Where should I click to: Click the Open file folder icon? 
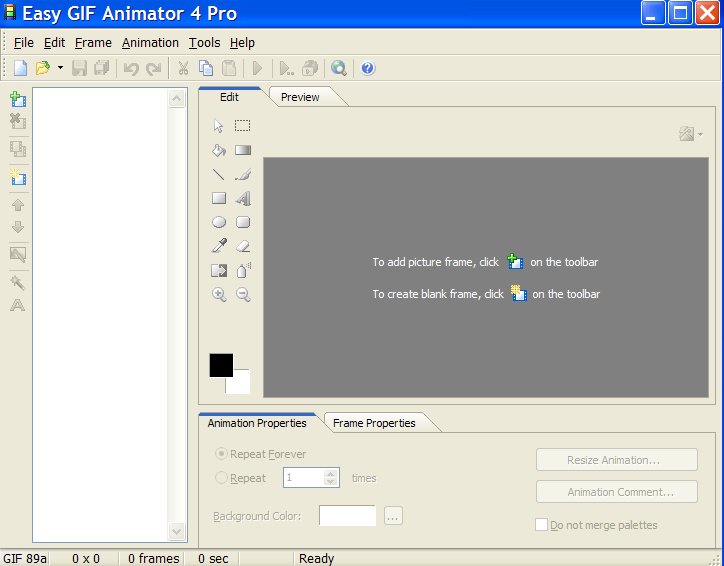click(42, 68)
